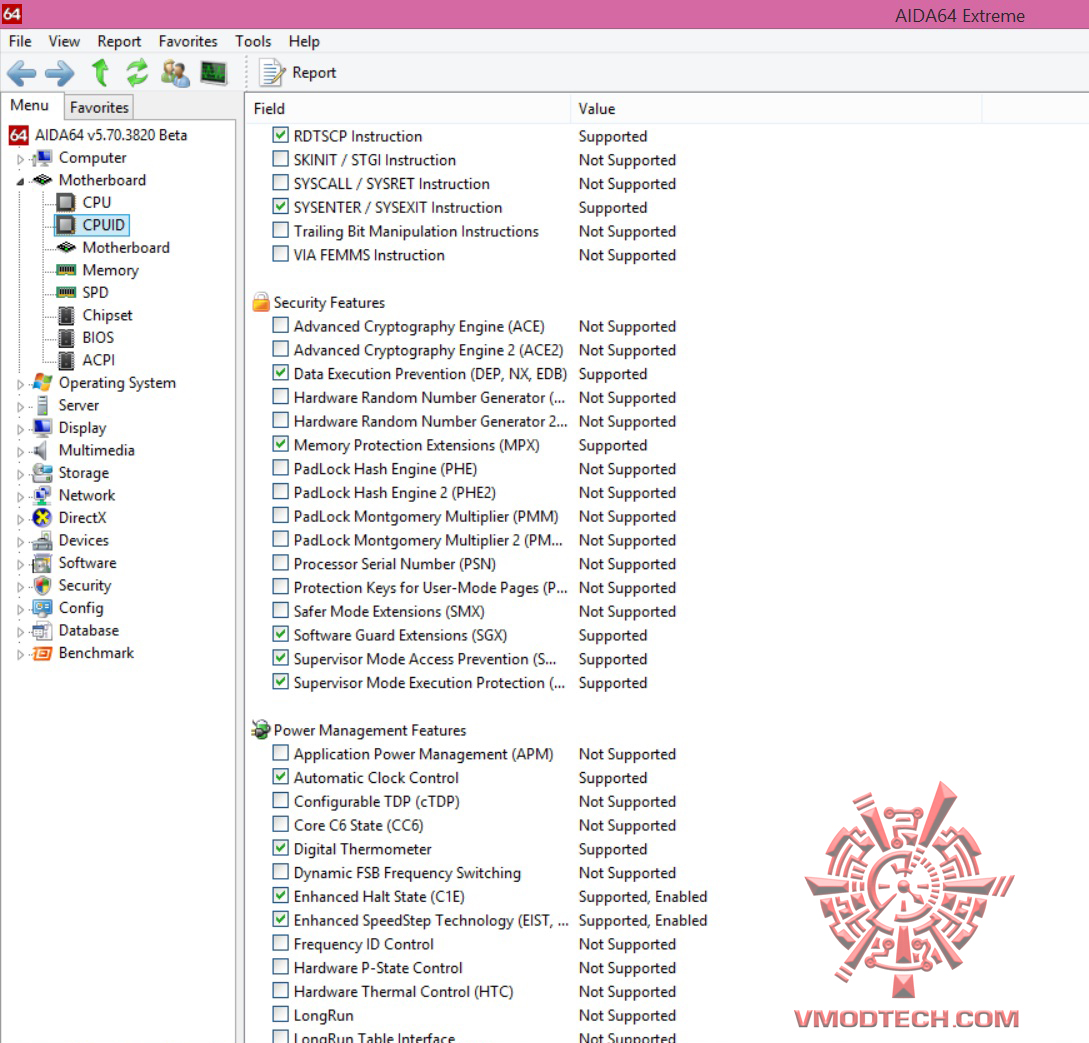Click the DirectX yellow X icon

[x=42, y=517]
